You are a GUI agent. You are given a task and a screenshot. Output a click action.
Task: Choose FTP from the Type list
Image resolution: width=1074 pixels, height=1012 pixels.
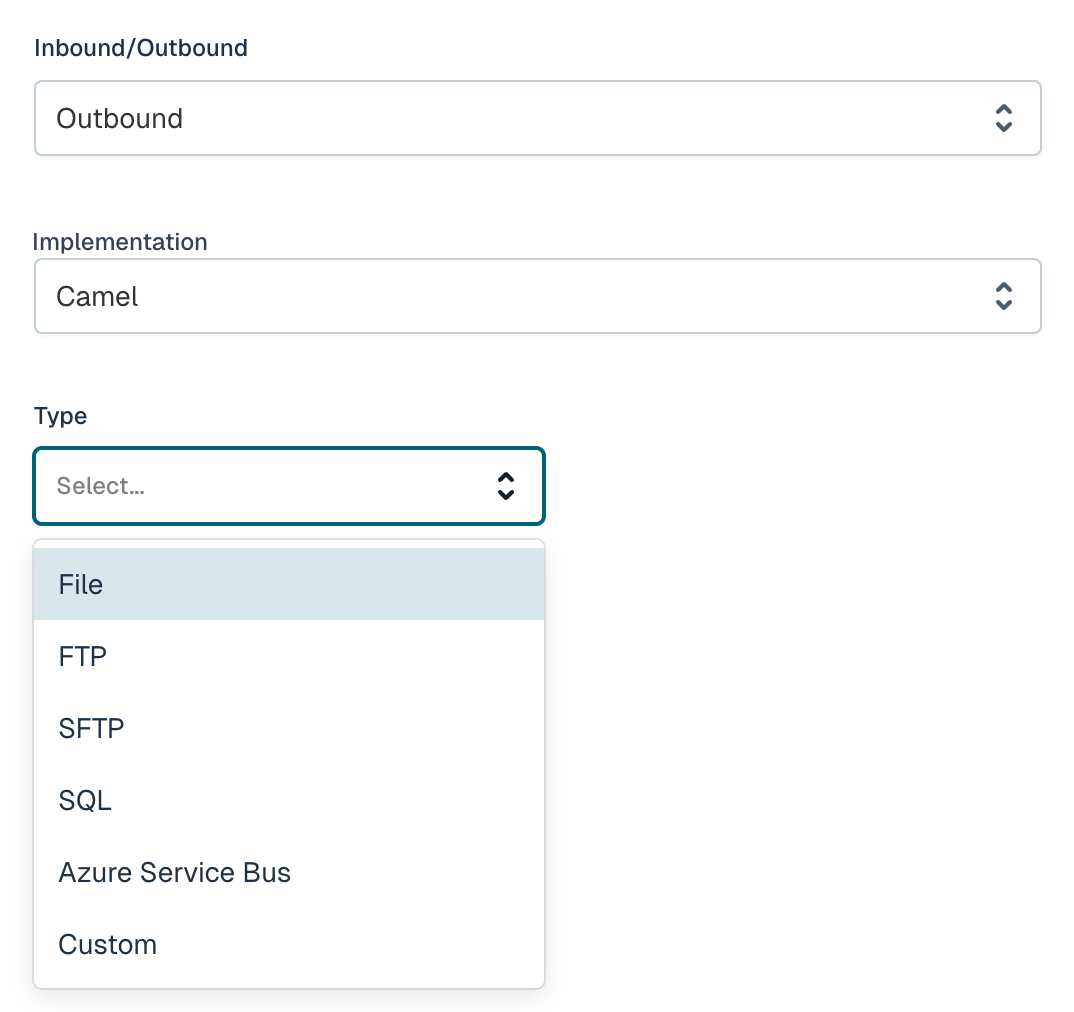click(289, 656)
